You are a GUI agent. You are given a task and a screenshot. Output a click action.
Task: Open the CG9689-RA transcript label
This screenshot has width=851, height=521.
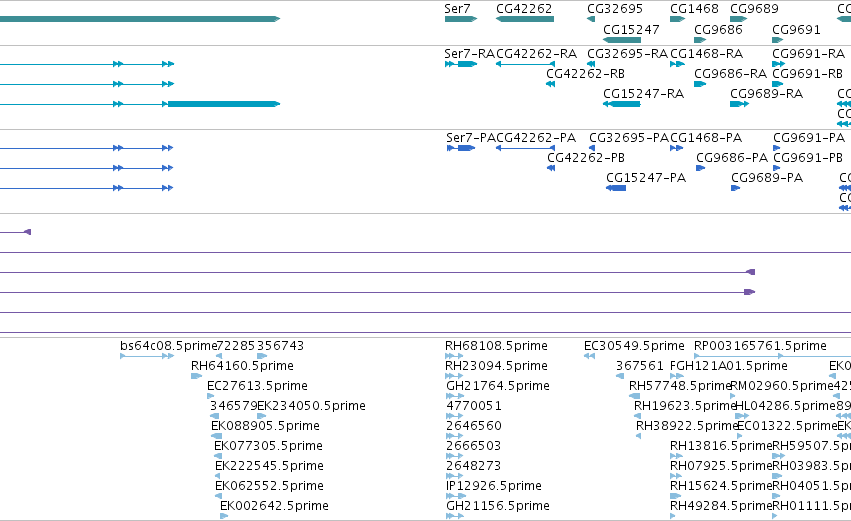pos(766,94)
